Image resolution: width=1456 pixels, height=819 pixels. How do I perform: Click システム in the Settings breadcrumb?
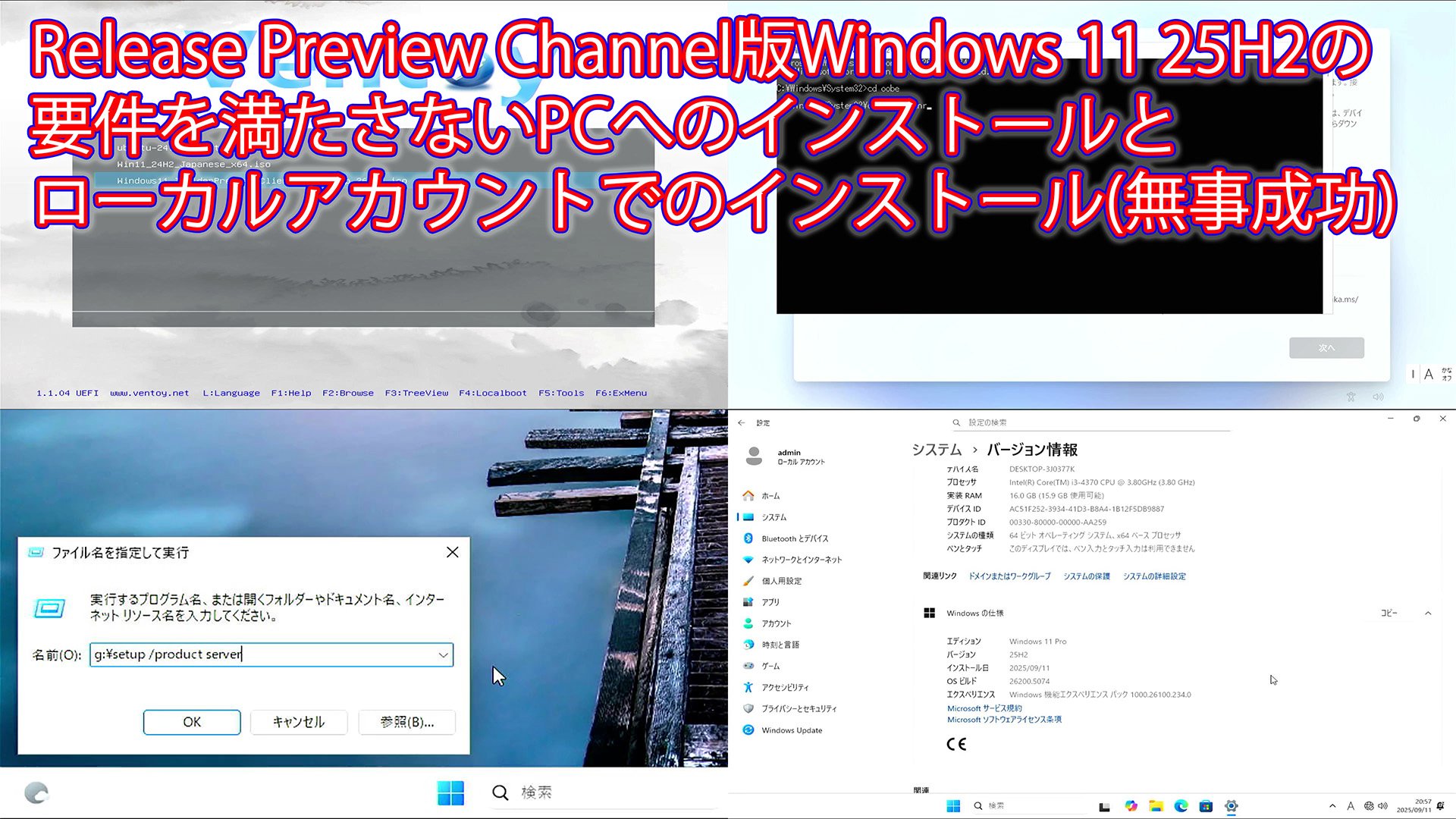coord(937,450)
